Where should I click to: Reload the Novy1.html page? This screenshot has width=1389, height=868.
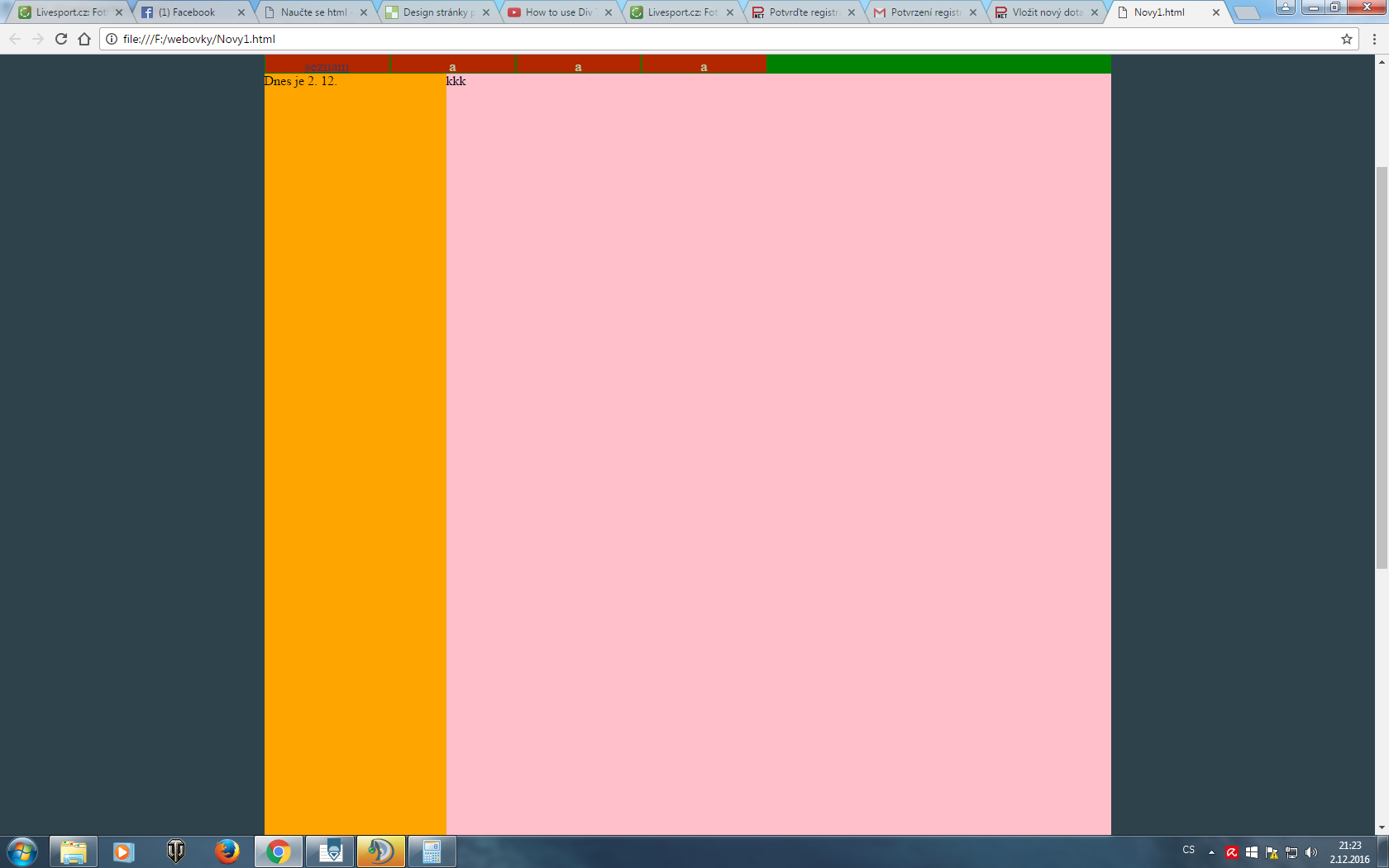point(61,39)
